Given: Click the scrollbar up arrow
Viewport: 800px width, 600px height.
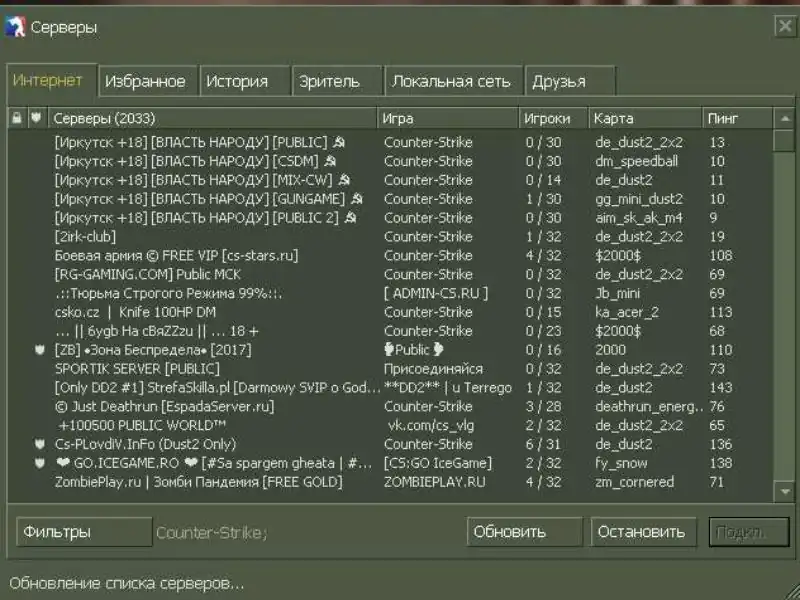Looking at the screenshot, I should click(x=785, y=118).
